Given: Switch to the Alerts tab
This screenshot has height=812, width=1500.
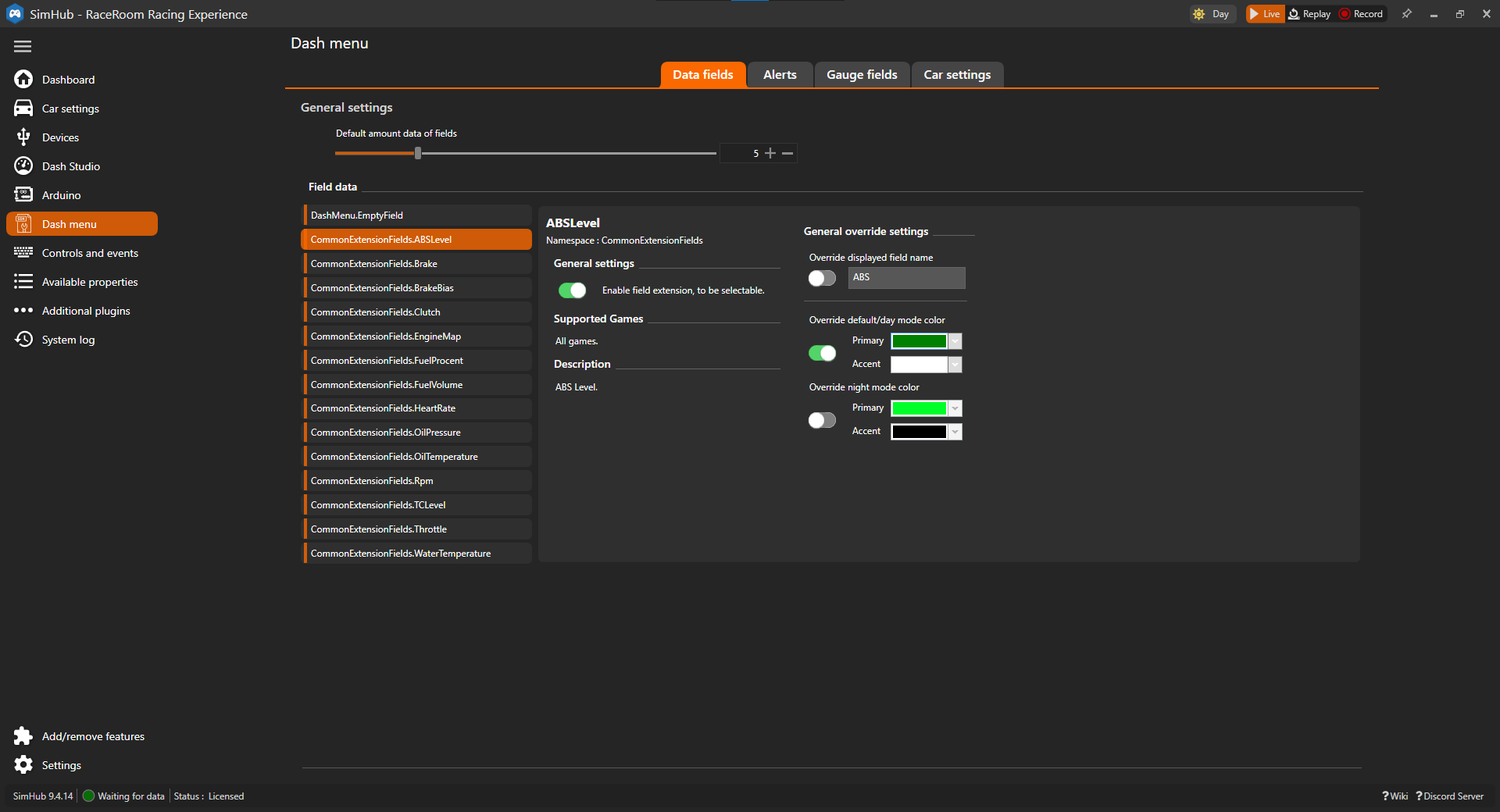Looking at the screenshot, I should pyautogui.click(x=780, y=75).
